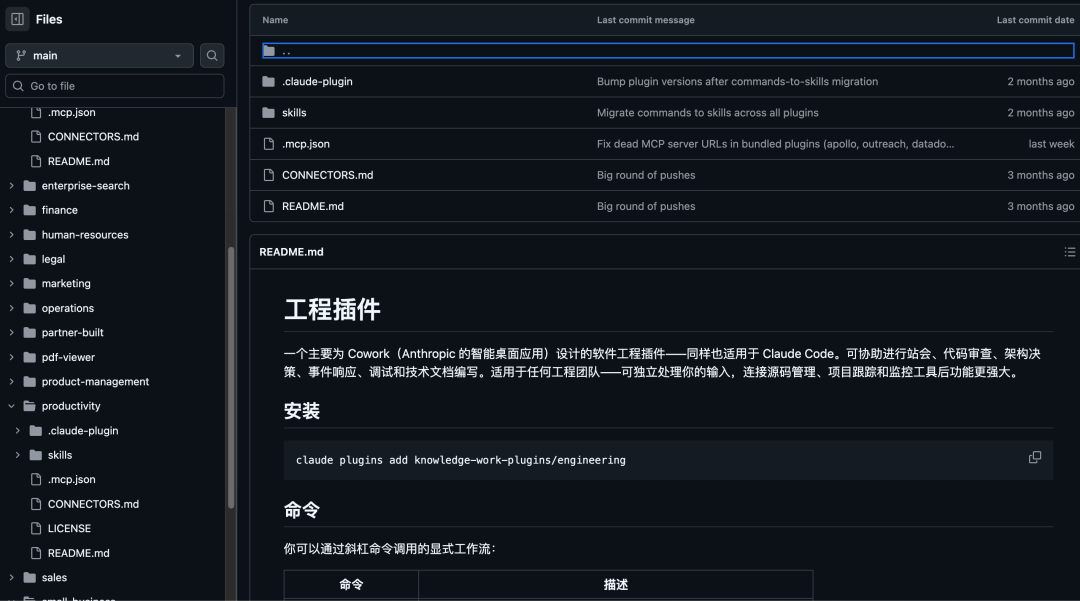This screenshot has height=601, width=1080.
Task: Open CONNECTORS.md under productivity in tree
Action: tap(93, 504)
